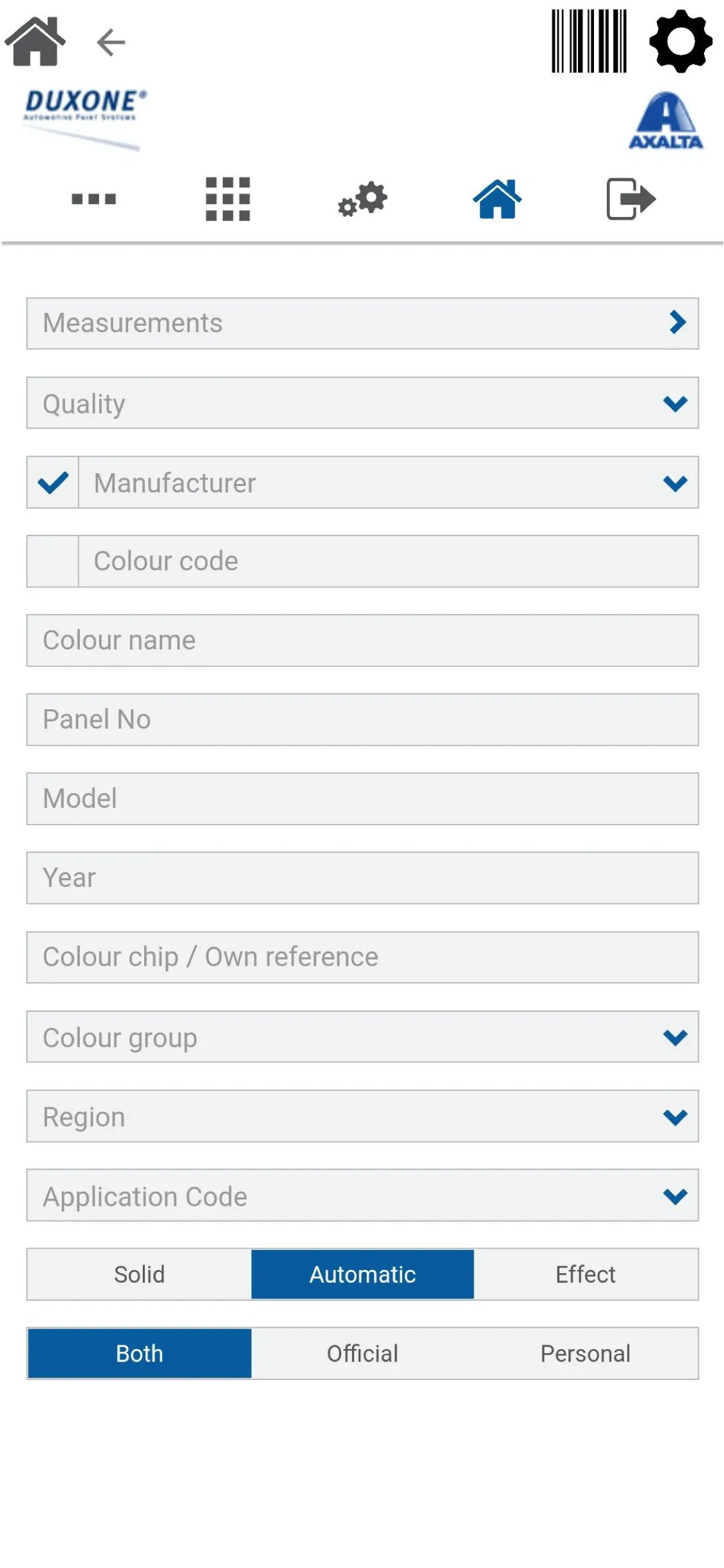Click the Colour name input field
Image resolution: width=724 pixels, height=1568 pixels.
362,640
